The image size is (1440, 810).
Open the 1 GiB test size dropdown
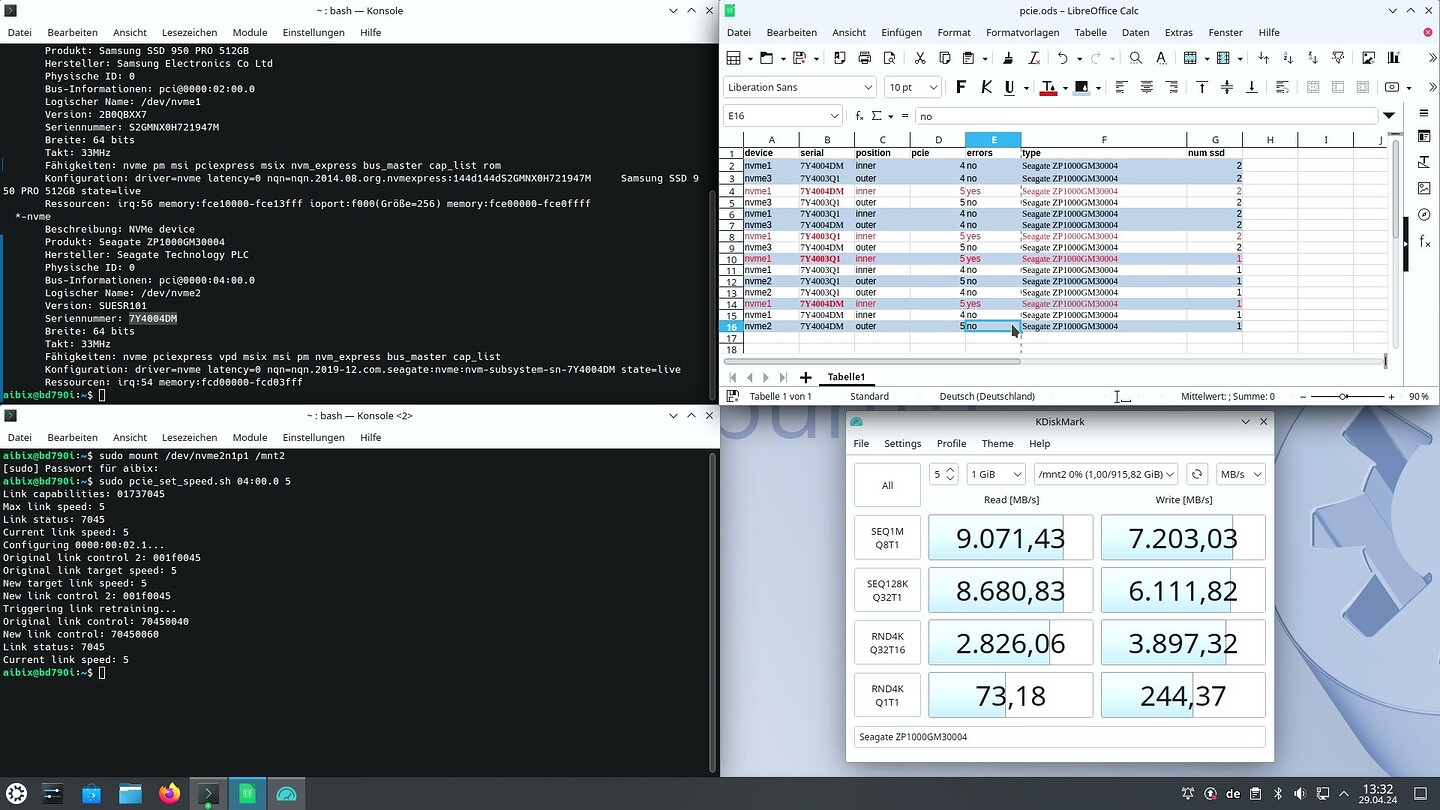995,473
